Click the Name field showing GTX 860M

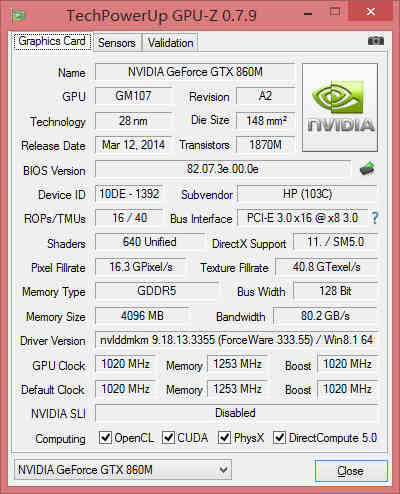(195, 72)
